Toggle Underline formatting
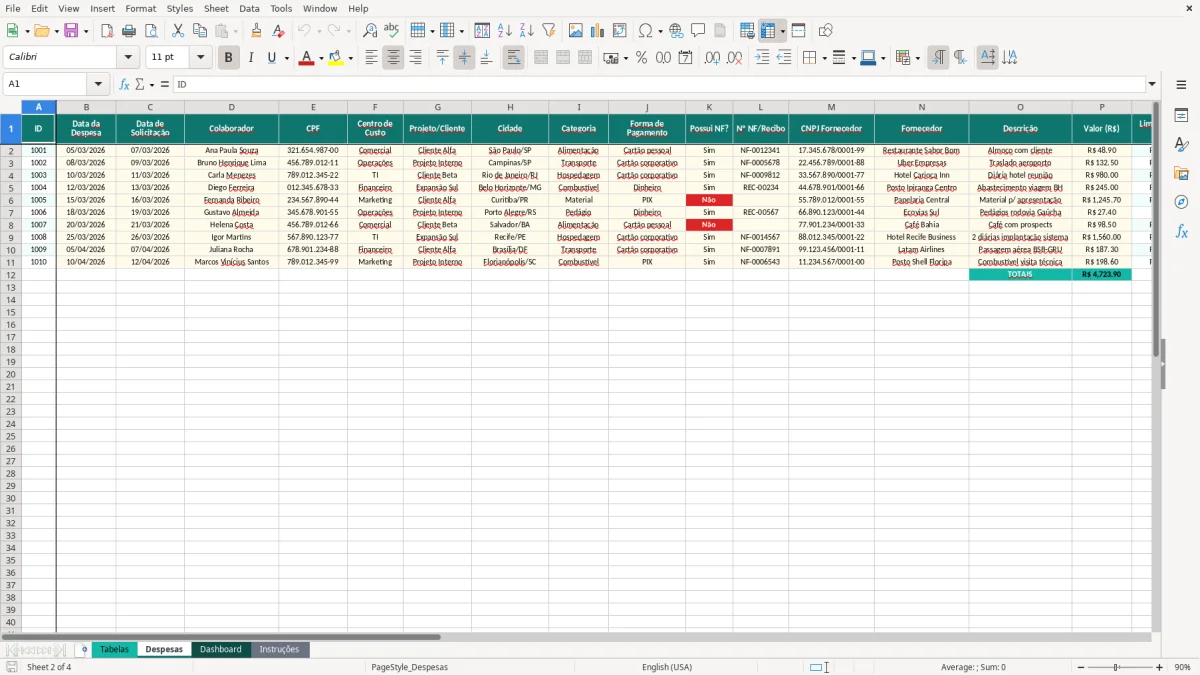The width and height of the screenshot is (1200, 675). click(x=271, y=58)
